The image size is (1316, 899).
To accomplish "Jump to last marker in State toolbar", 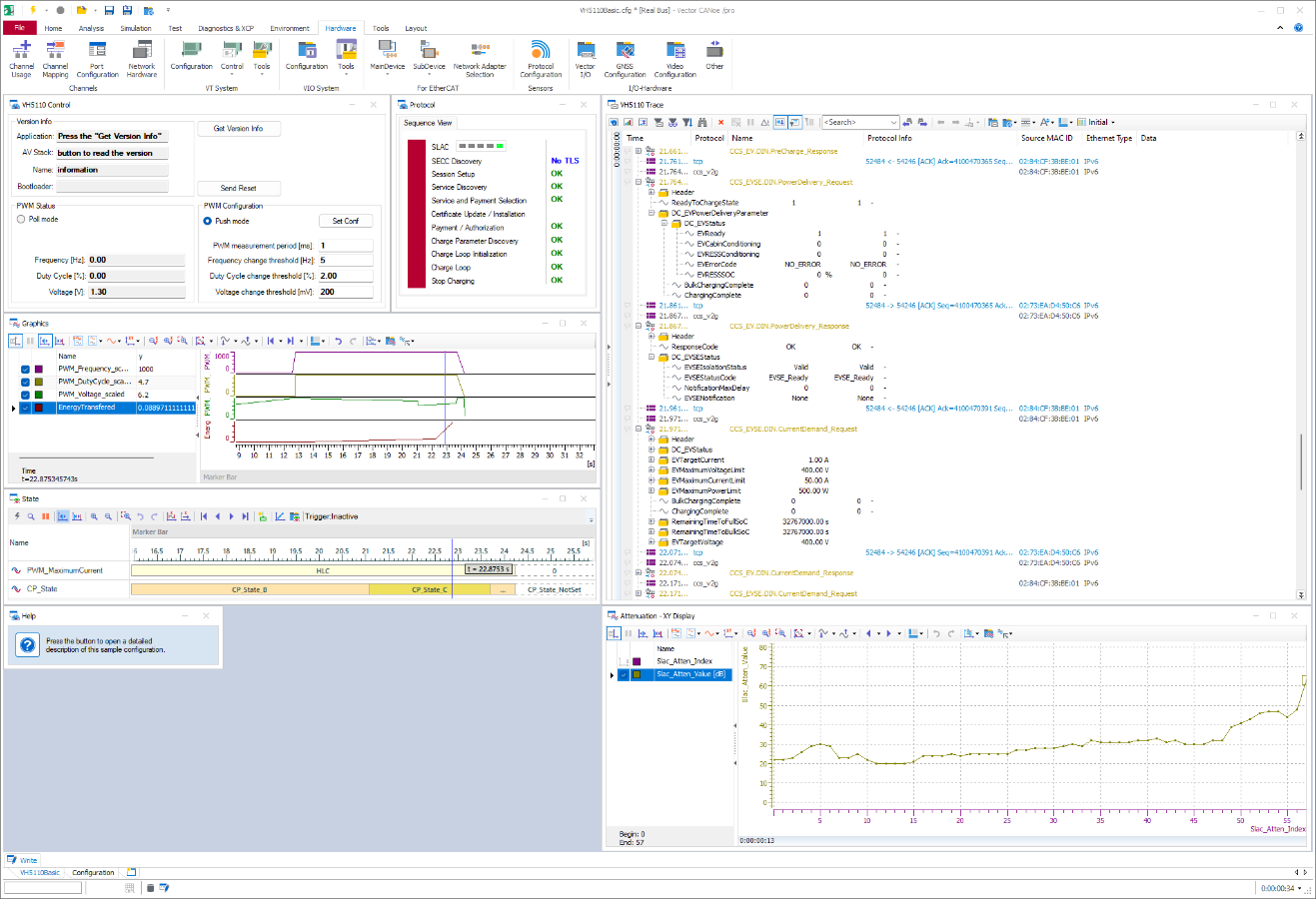I will click(246, 516).
